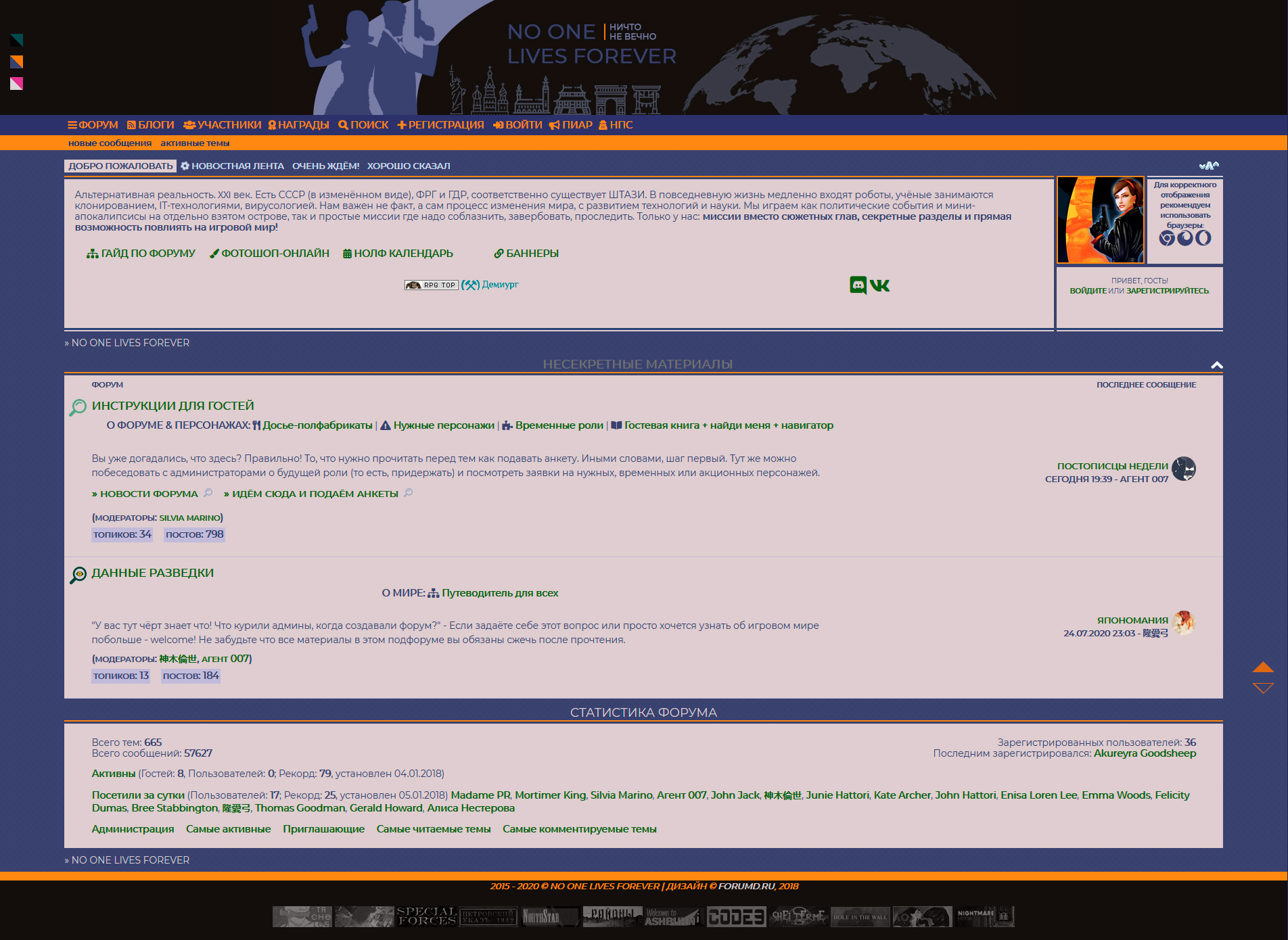Click magnifier icon next to Новости форума

click(x=208, y=493)
